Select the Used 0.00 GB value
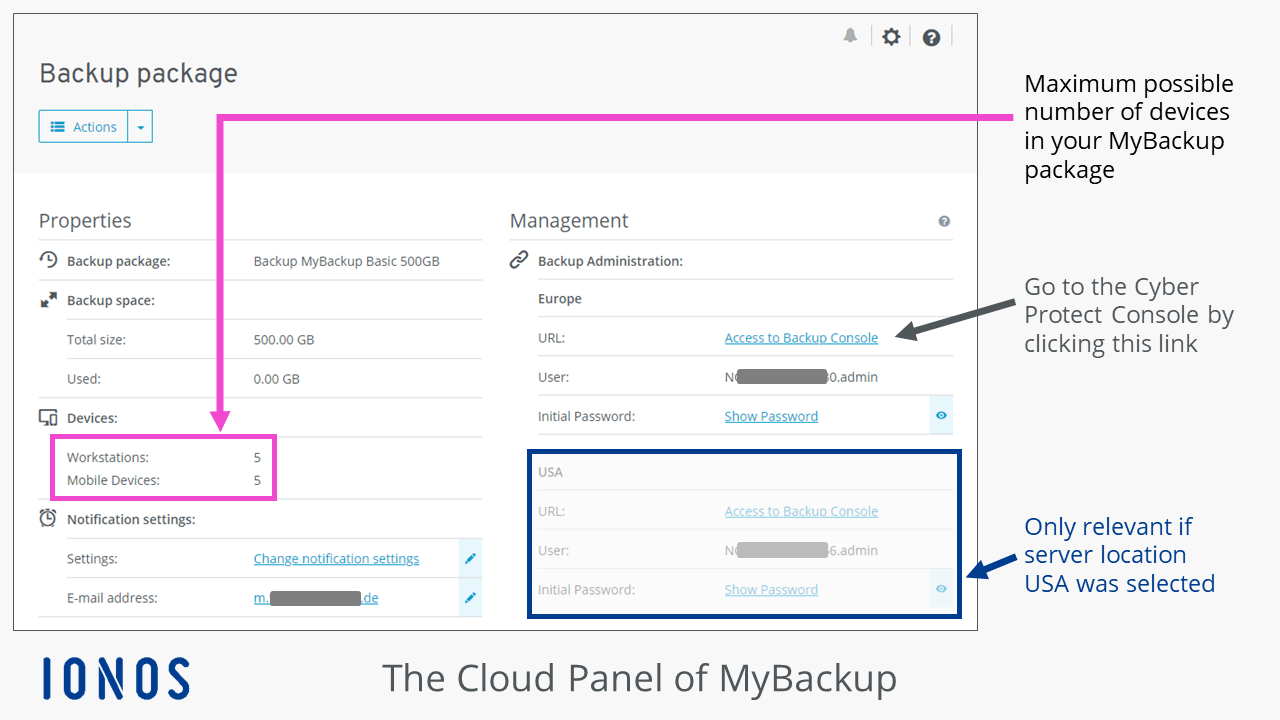The width and height of the screenshot is (1280, 720). pyautogui.click(x=276, y=379)
